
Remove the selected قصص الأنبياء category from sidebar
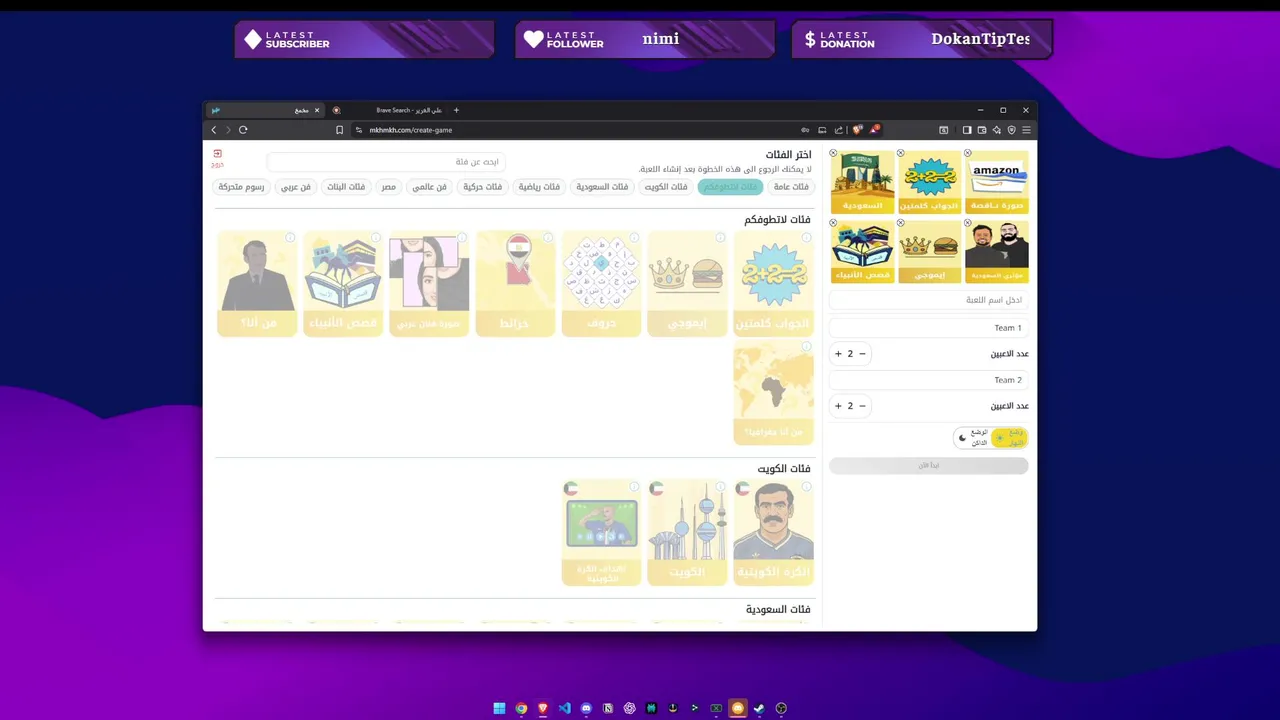(833, 223)
